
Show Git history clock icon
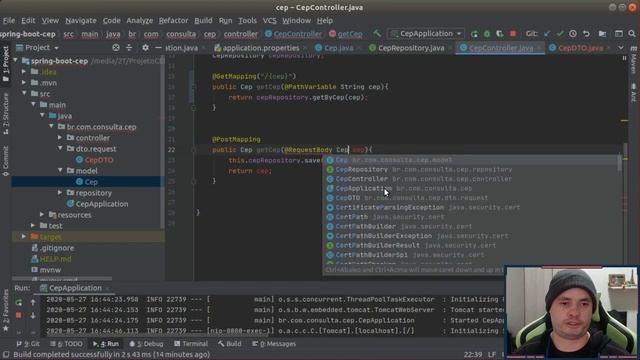point(573,34)
